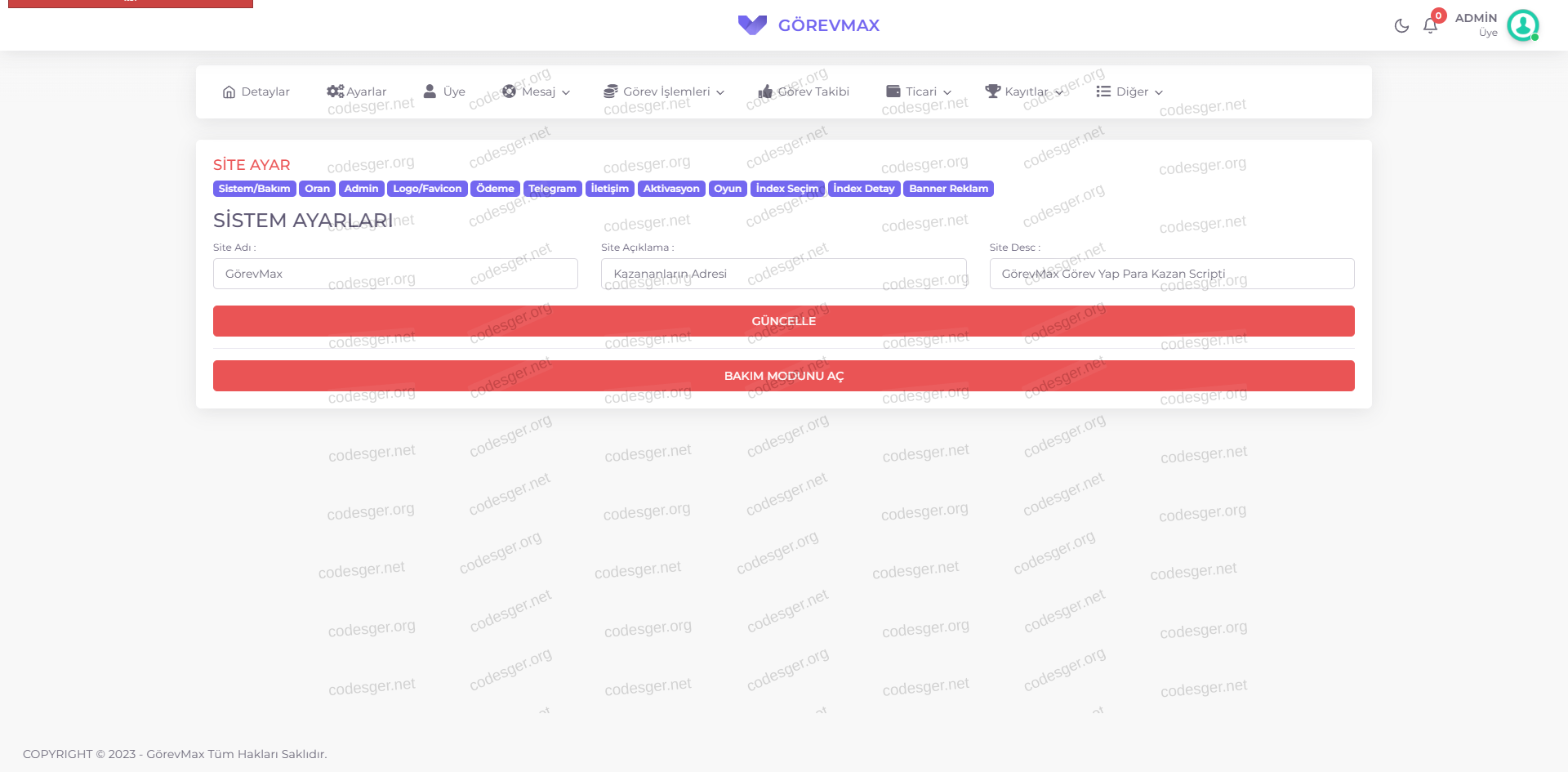Select the Banner Reklam tab
The height and width of the screenshot is (772, 1568).
pos(948,189)
